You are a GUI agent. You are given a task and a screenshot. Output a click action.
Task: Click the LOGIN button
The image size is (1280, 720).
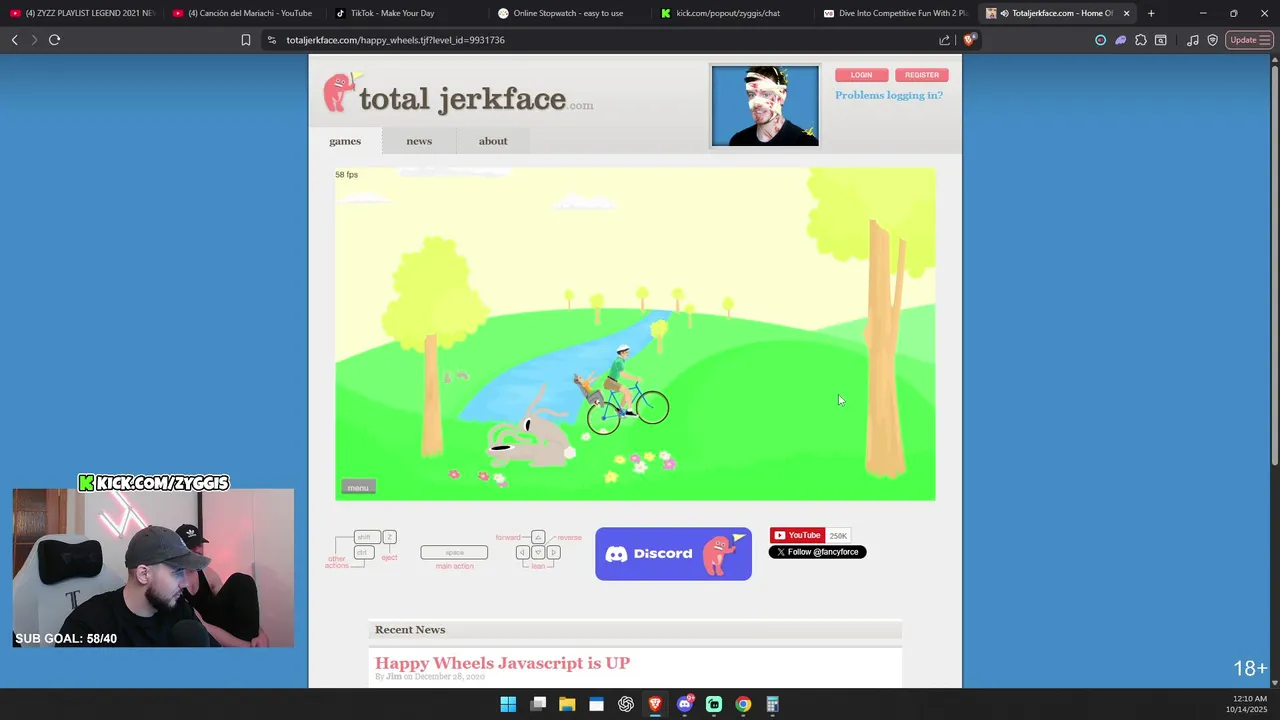click(861, 75)
